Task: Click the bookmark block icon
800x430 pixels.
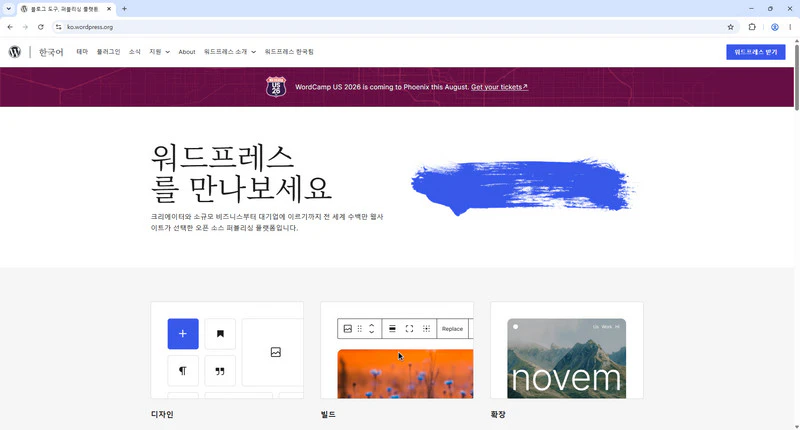Action: [220, 334]
